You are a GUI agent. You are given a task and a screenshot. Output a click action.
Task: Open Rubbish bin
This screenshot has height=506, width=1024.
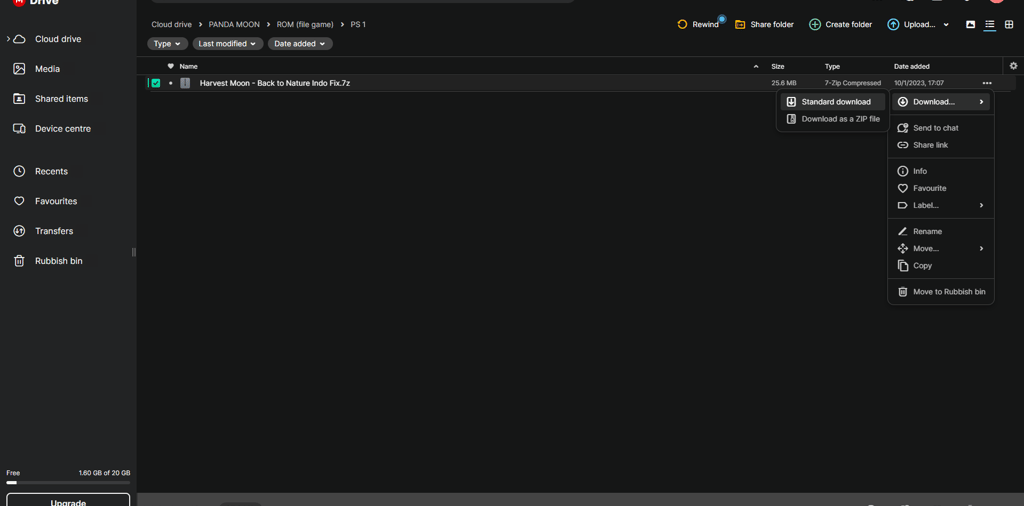[x=58, y=261]
